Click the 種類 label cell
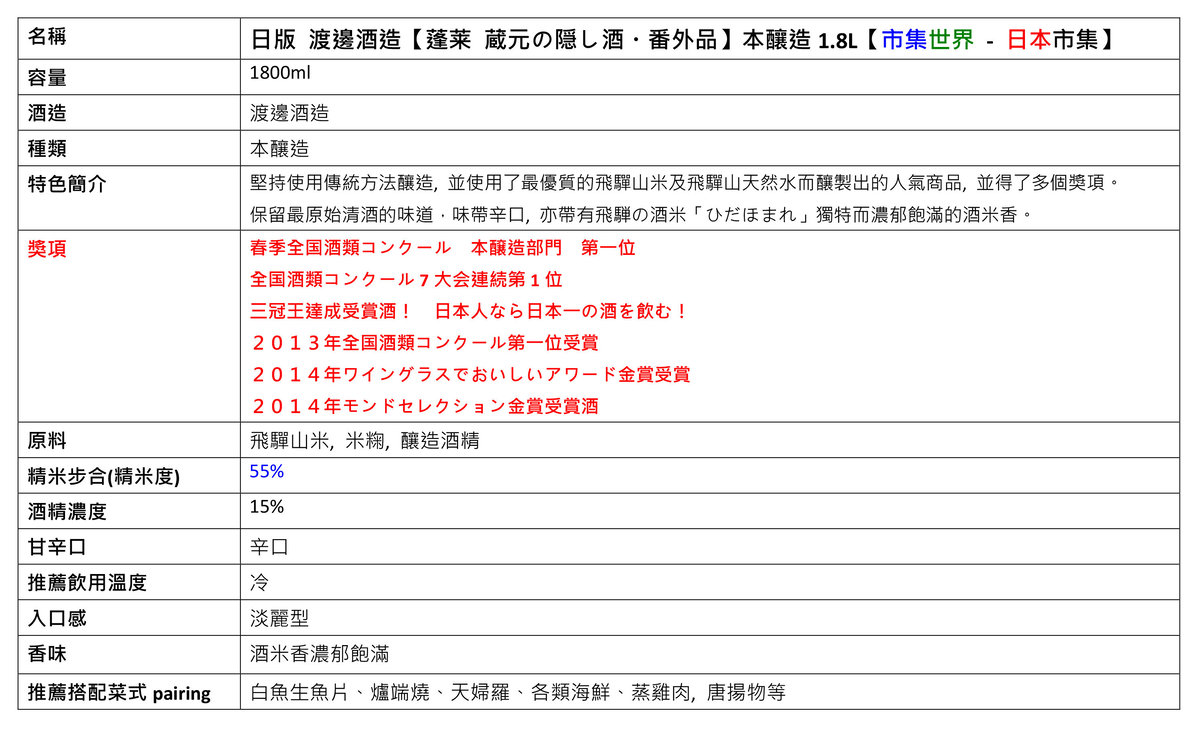This screenshot has height=731, width=1200. point(129,148)
